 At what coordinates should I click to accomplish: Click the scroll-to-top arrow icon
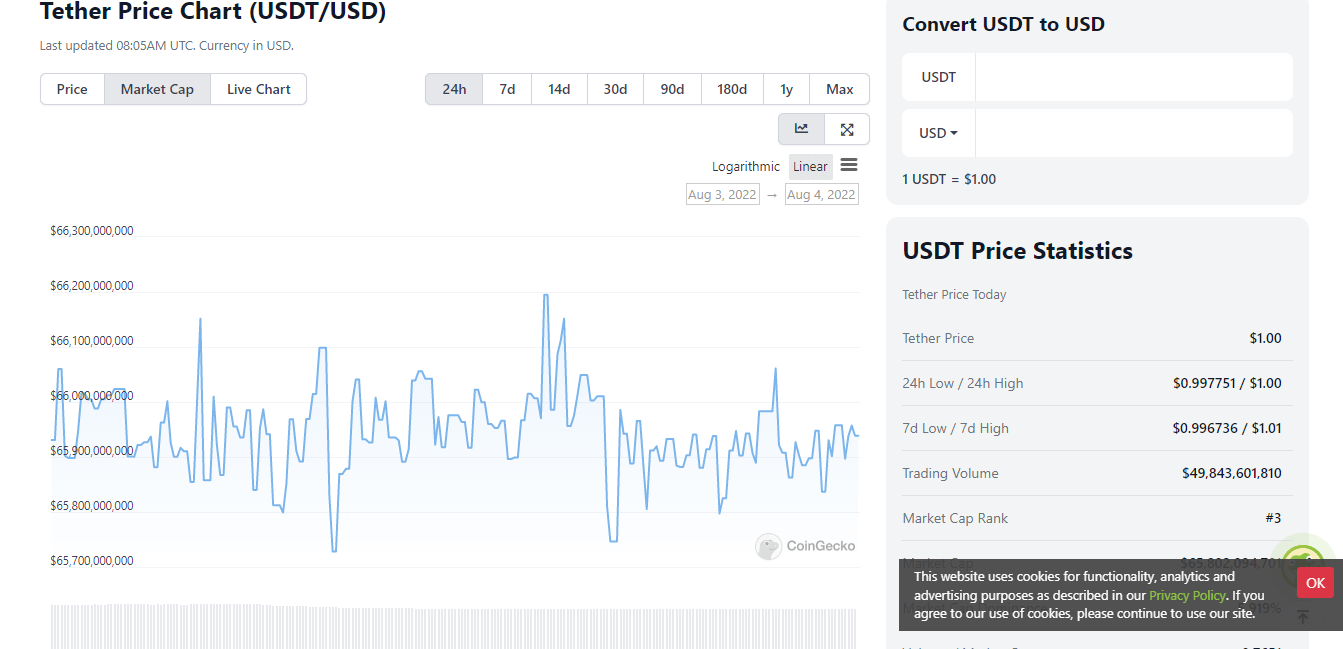click(x=1302, y=617)
